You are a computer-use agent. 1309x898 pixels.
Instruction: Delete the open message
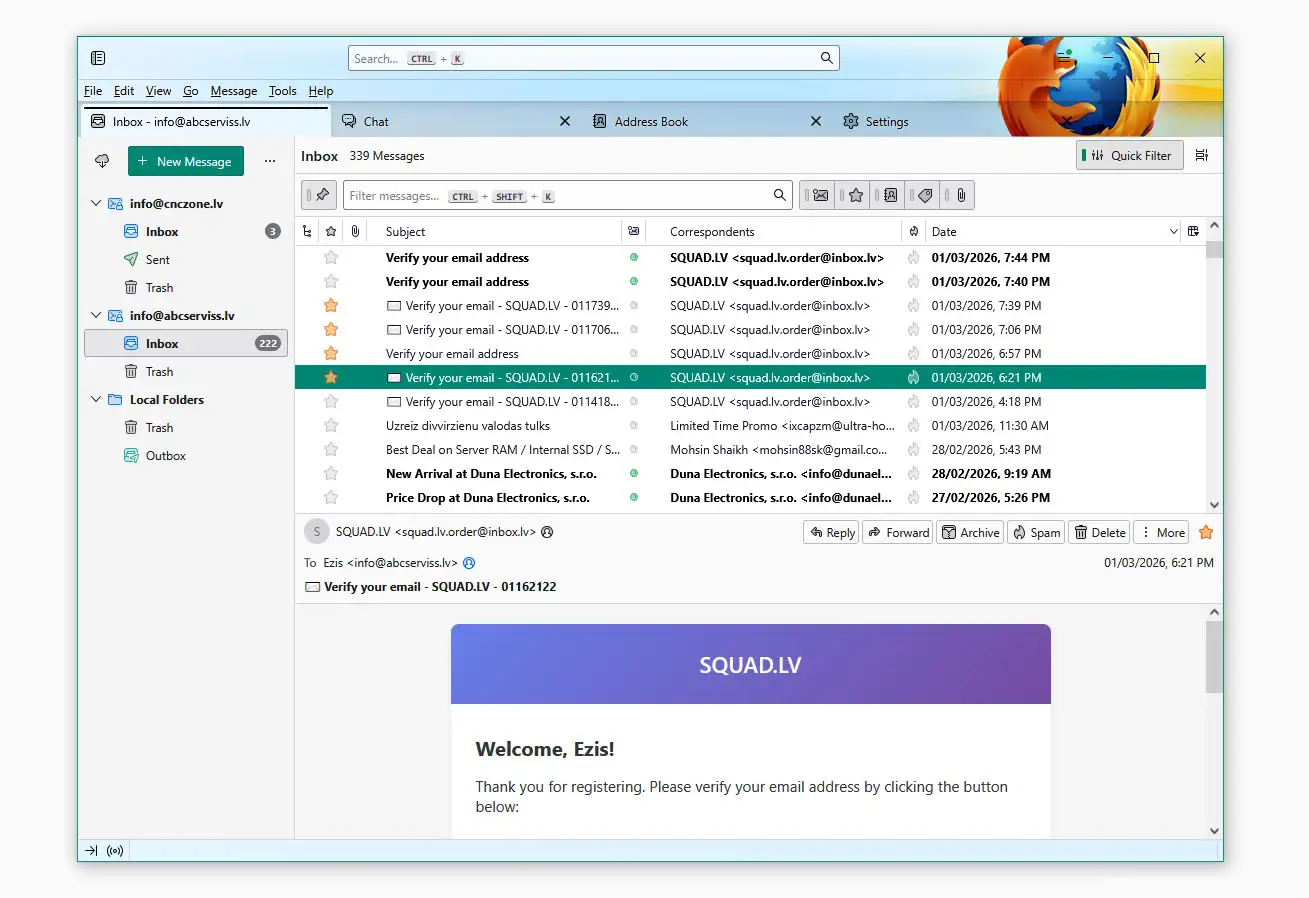tap(1099, 532)
